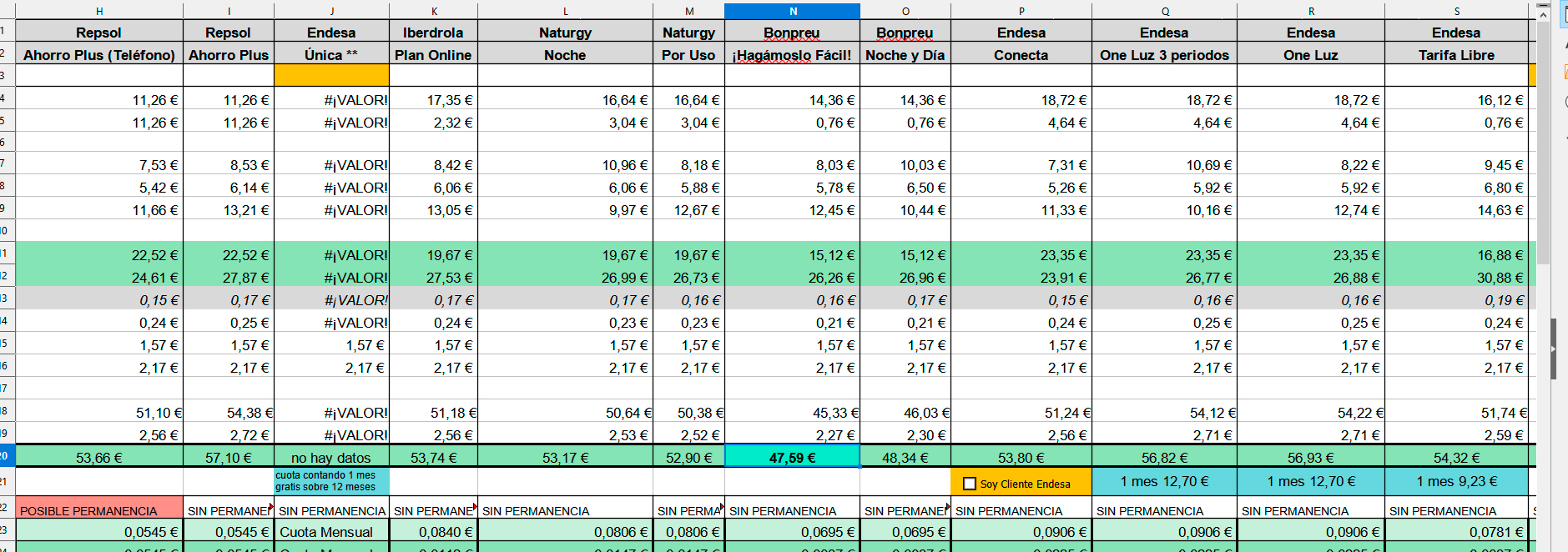
Task: Select the ¡Hagámoslo Fácil! header cell
Action: point(793,55)
